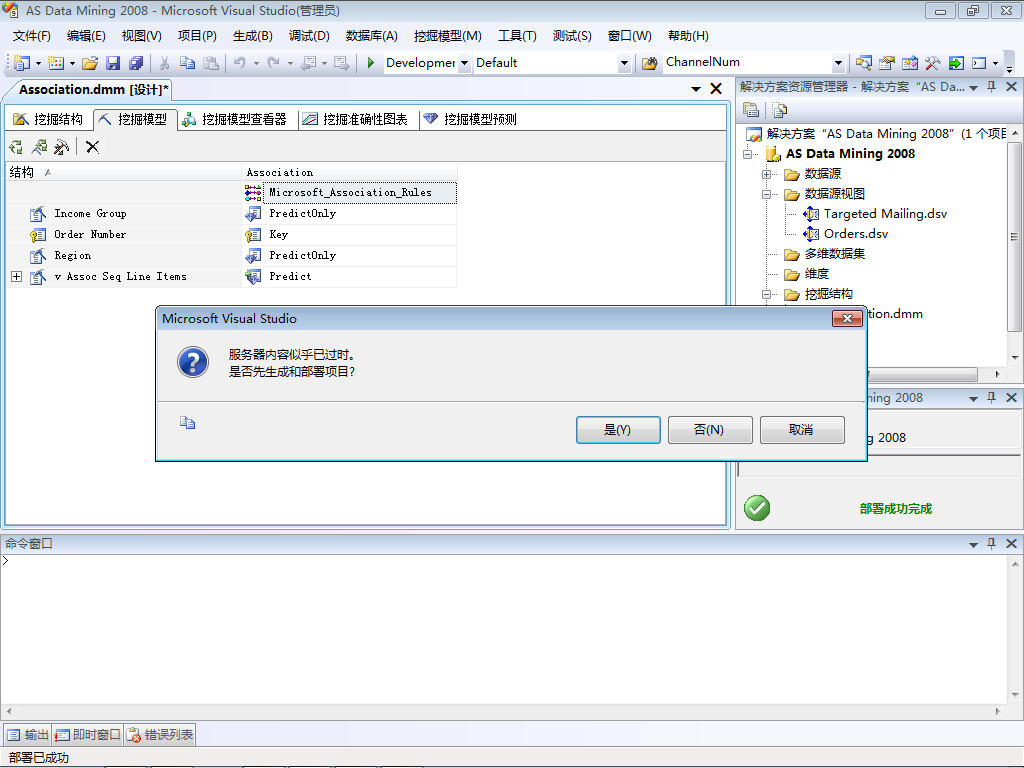1024x768 pixels.
Task: Open the 数据库(A) menu
Action: coord(372,36)
